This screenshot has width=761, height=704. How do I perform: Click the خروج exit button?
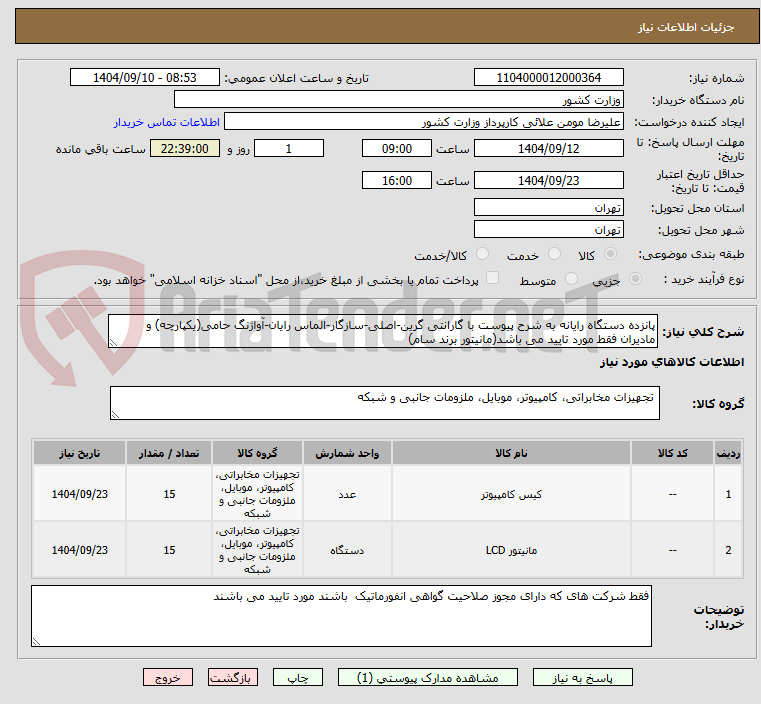(x=167, y=677)
